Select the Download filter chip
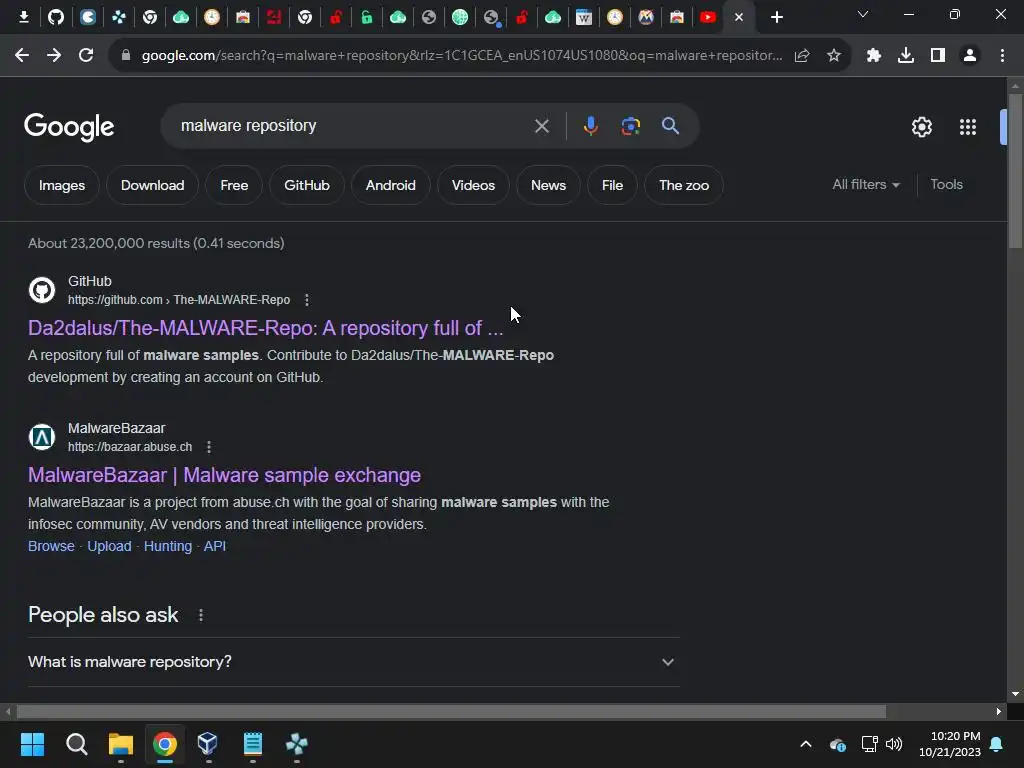 click(152, 185)
